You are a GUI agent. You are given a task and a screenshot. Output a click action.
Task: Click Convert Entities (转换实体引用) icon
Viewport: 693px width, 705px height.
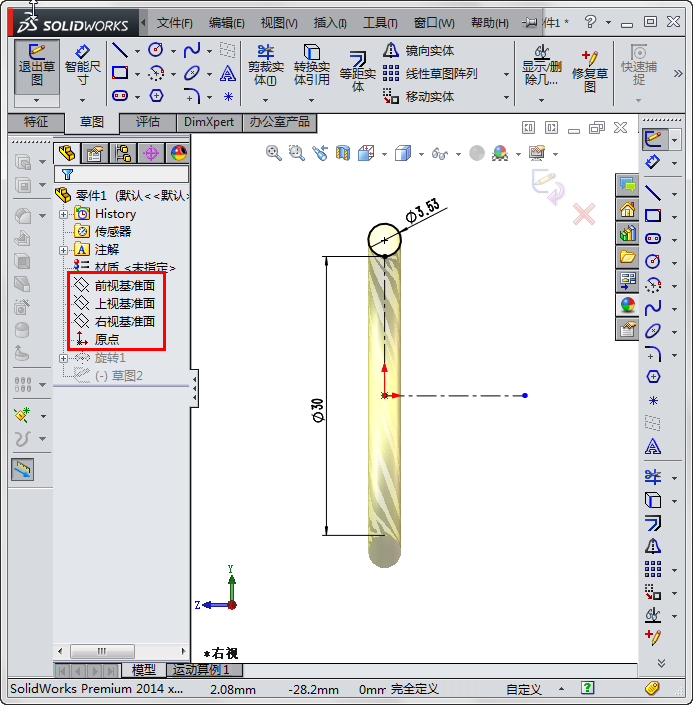point(312,66)
